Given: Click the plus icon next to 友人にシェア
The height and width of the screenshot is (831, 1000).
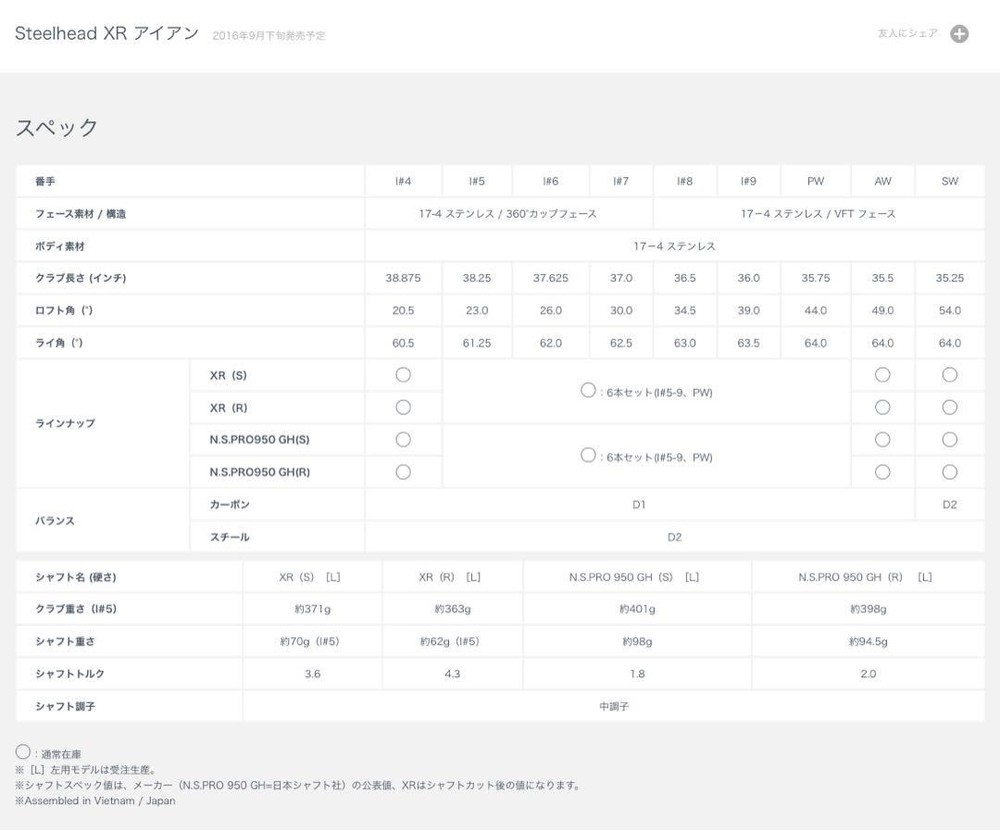Looking at the screenshot, I should point(959,34).
